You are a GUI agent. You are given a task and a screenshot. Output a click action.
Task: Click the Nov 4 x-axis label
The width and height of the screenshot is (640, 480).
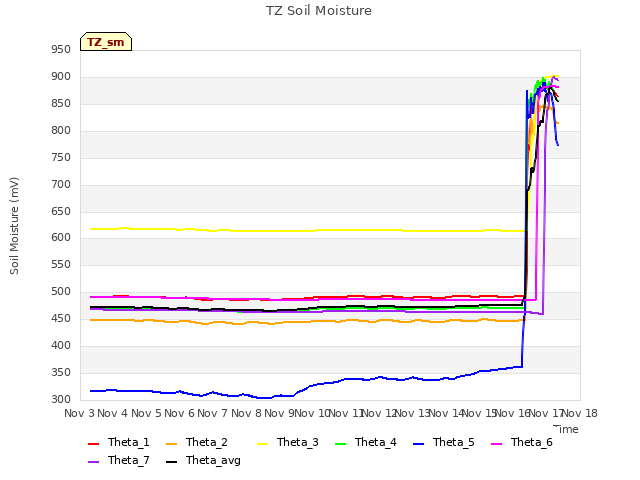113,413
